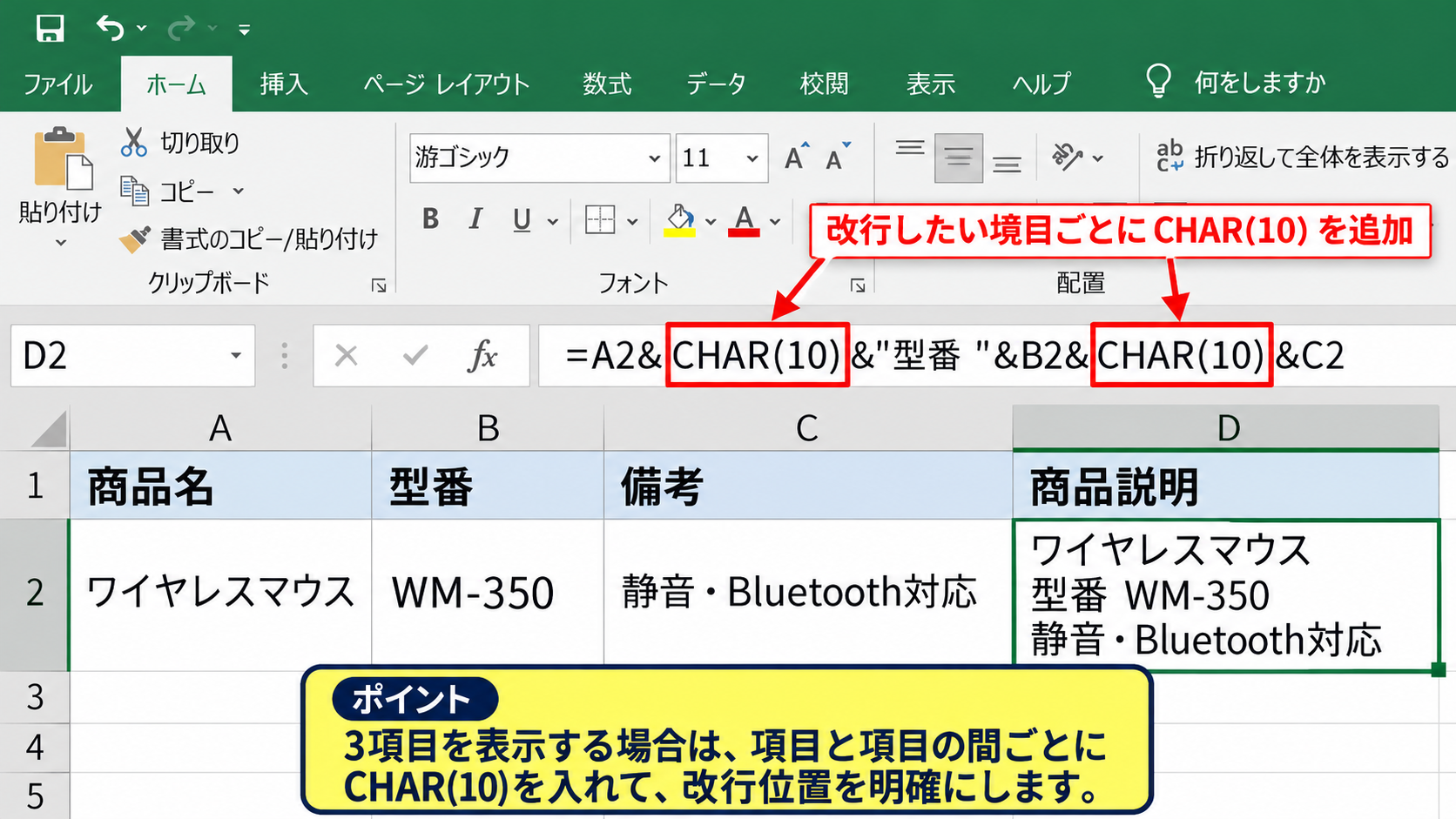Click the Insert Function fx icon

point(483,355)
